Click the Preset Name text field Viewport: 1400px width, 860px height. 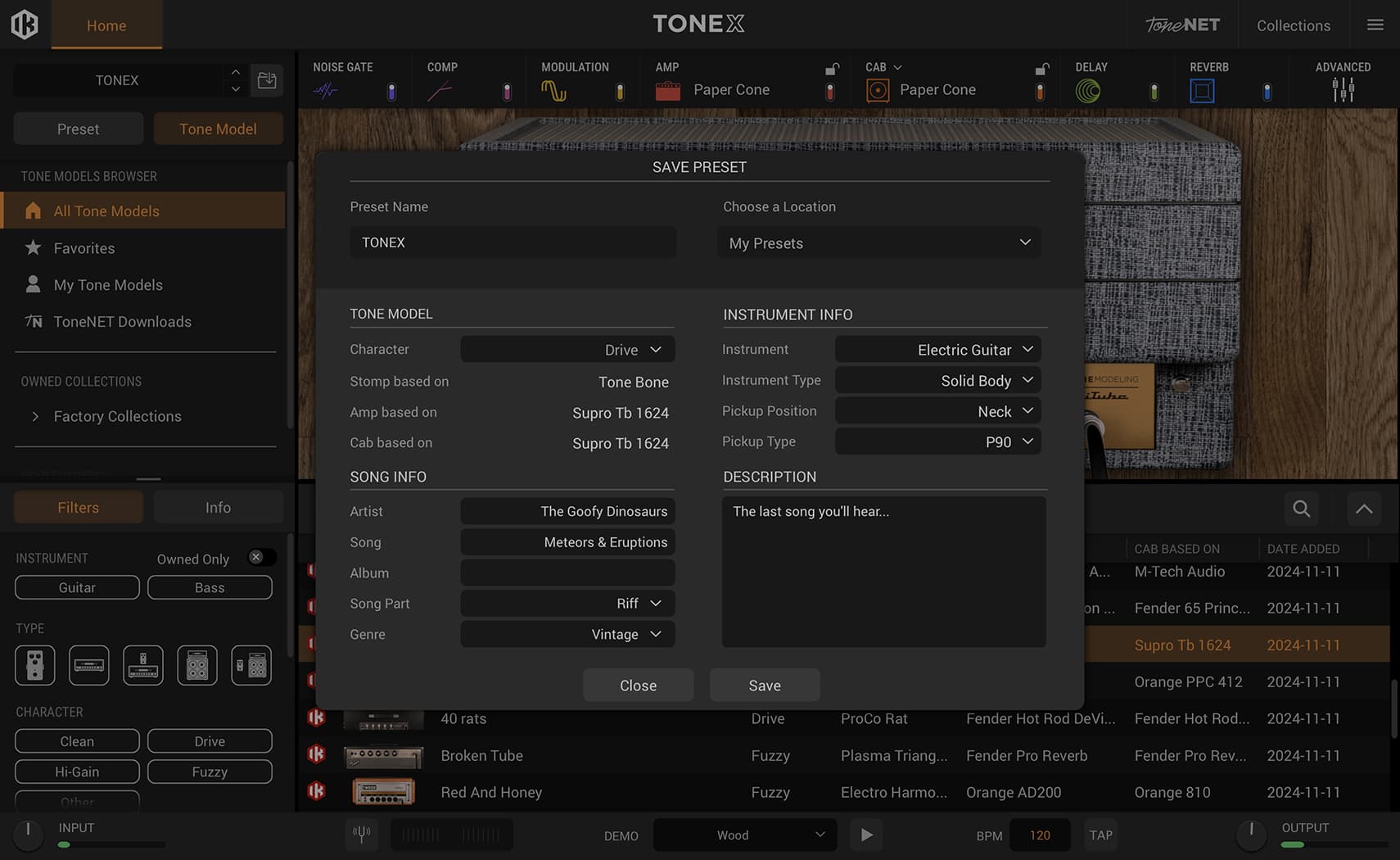pos(513,242)
